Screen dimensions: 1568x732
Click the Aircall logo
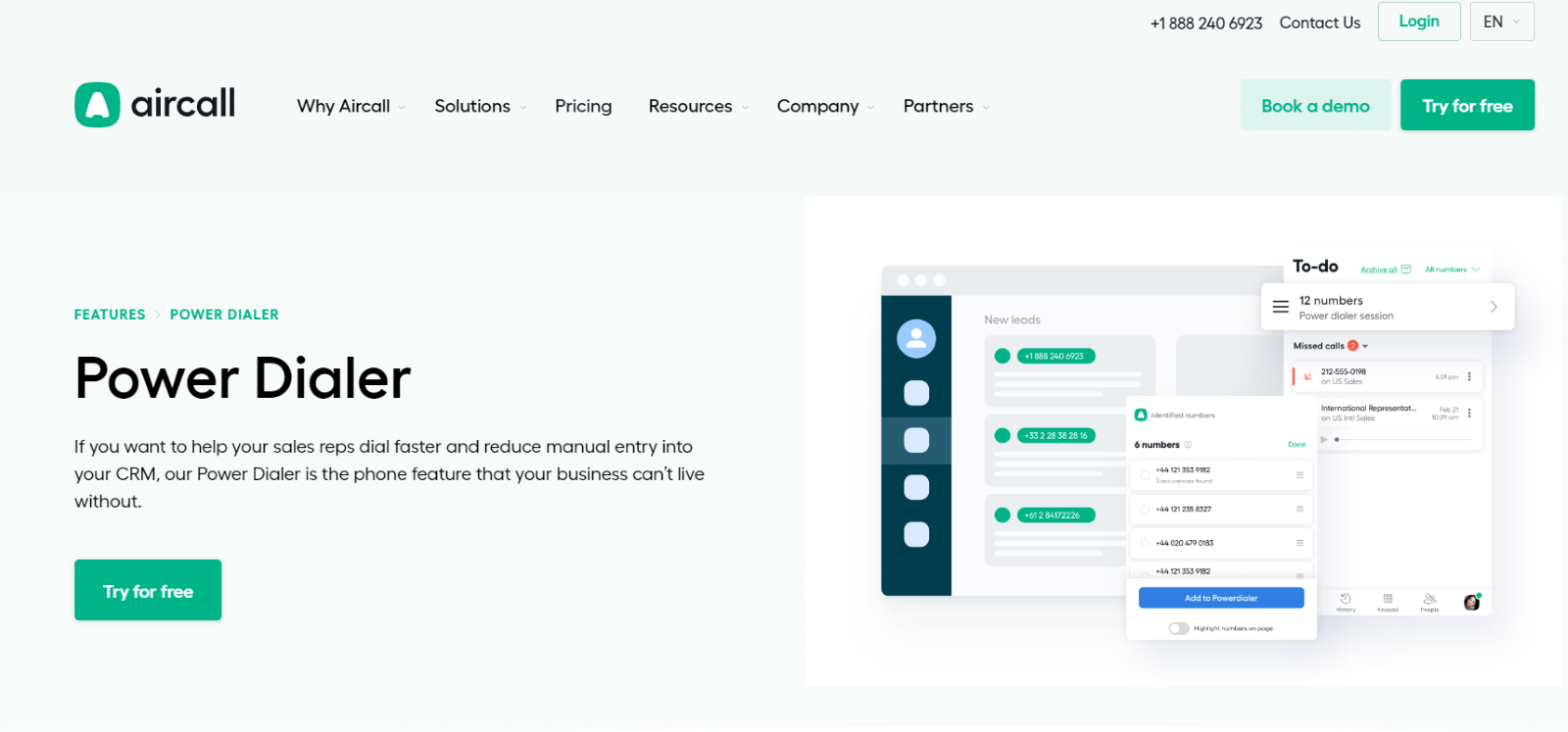tap(155, 104)
